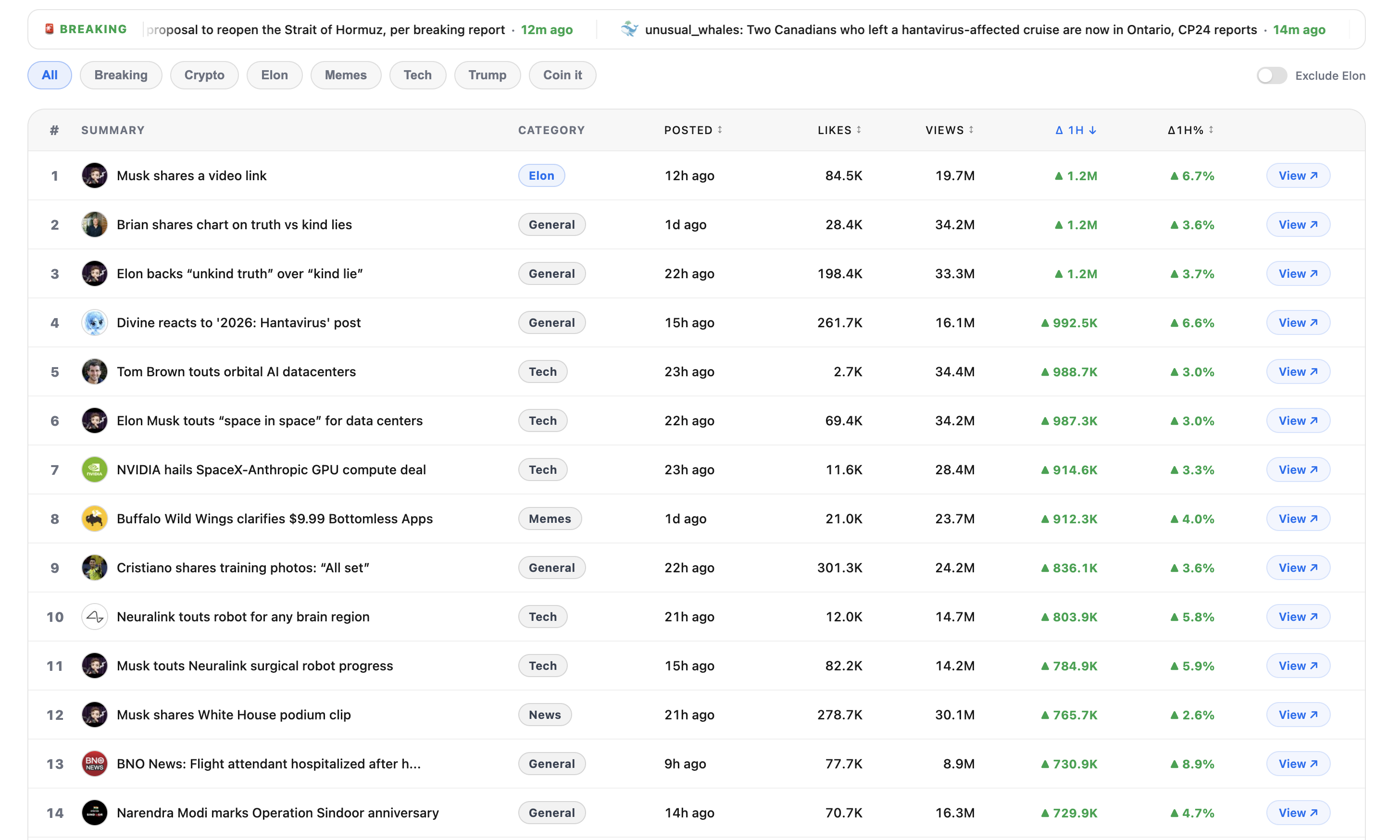The width and height of the screenshot is (1400, 840).
Task: Click the Neuralink logo avatar in row 10
Action: coord(95,617)
